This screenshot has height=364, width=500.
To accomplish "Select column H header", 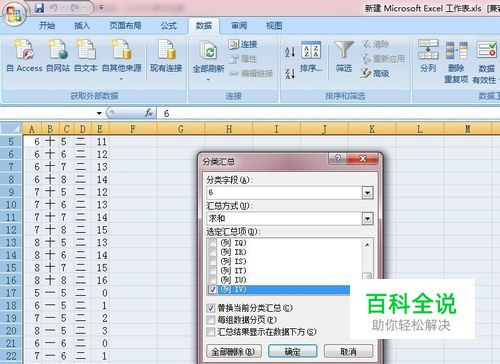I will click(229, 129).
